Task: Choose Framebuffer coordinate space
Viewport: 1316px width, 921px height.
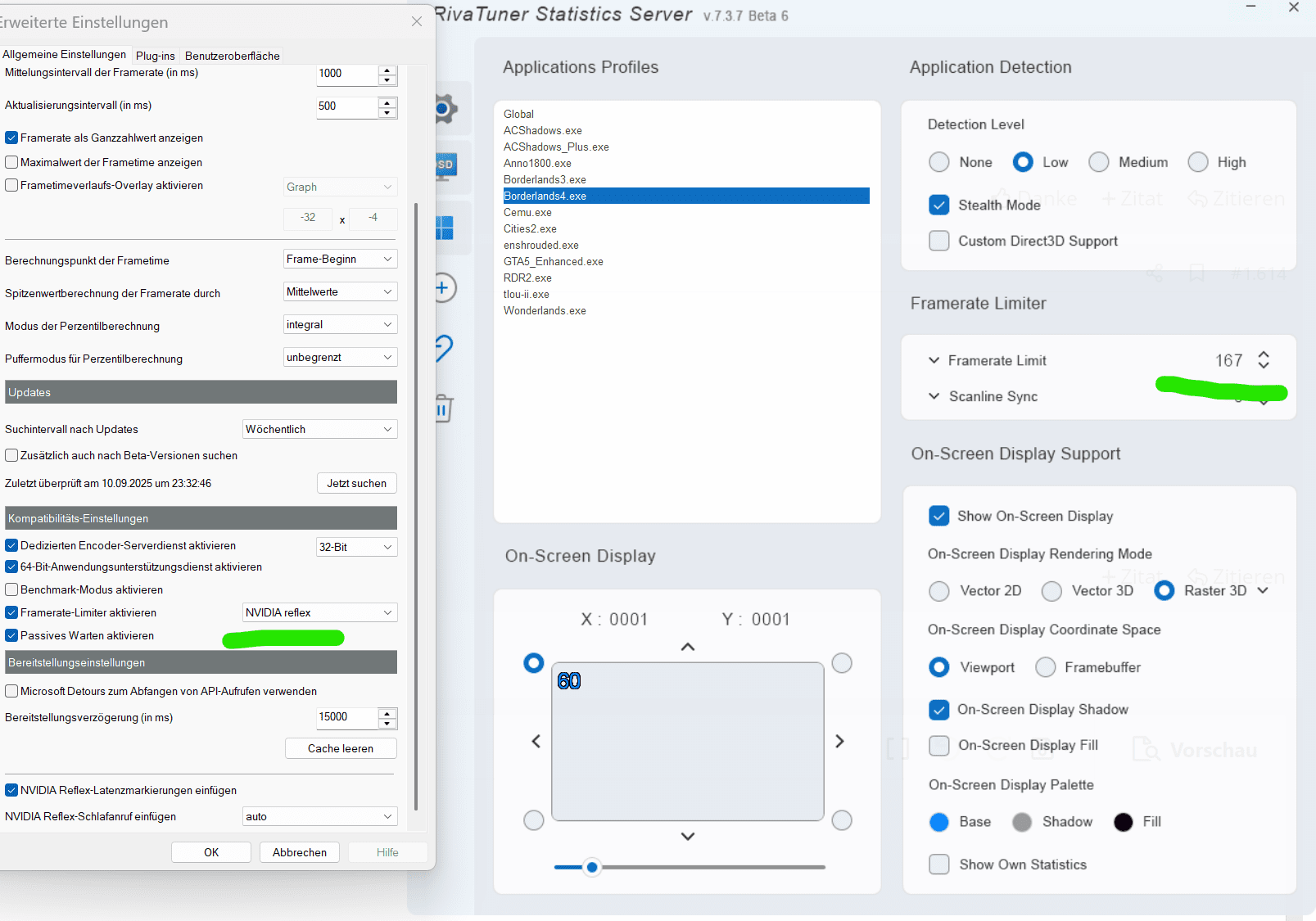Action: click(x=1045, y=667)
